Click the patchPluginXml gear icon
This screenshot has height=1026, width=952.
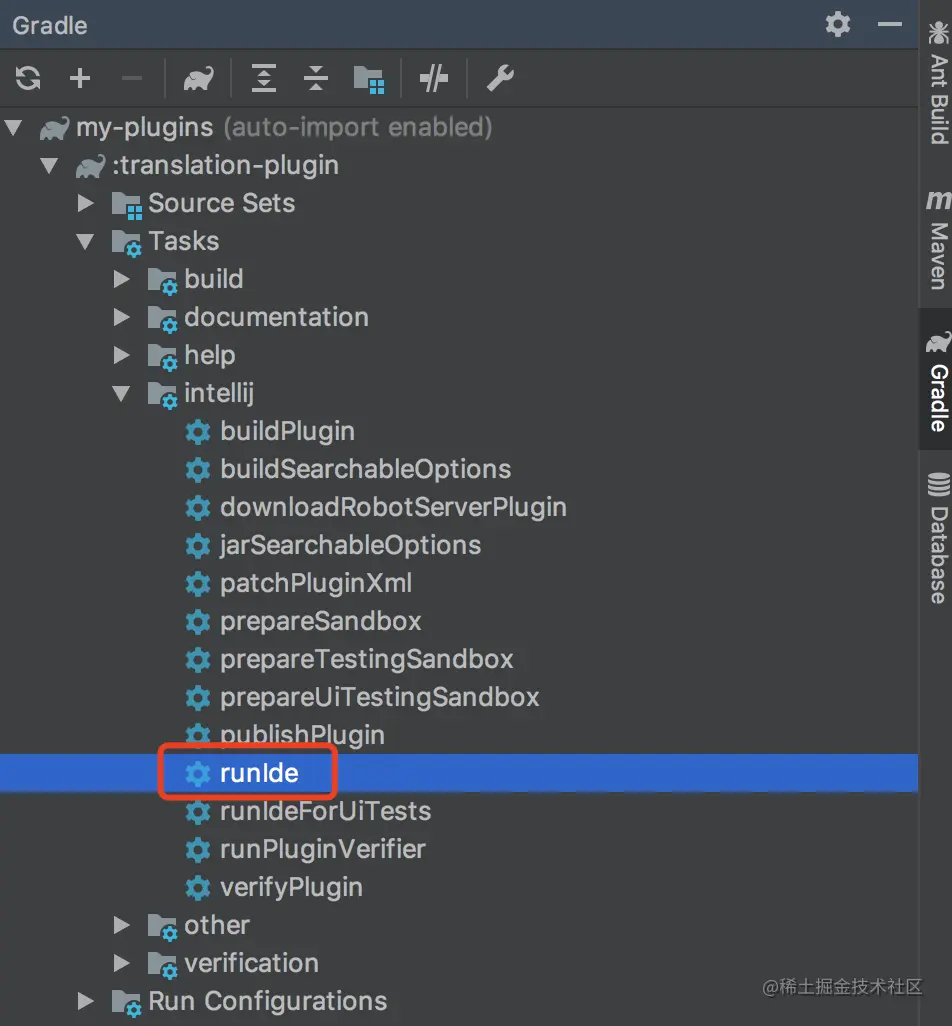click(x=198, y=584)
